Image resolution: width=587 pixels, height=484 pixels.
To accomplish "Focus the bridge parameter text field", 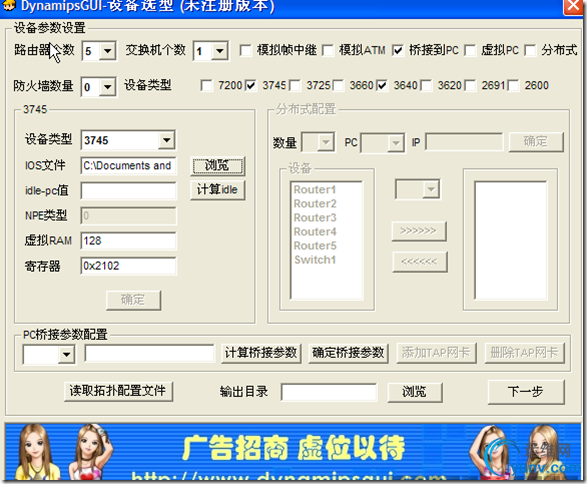I will point(149,353).
